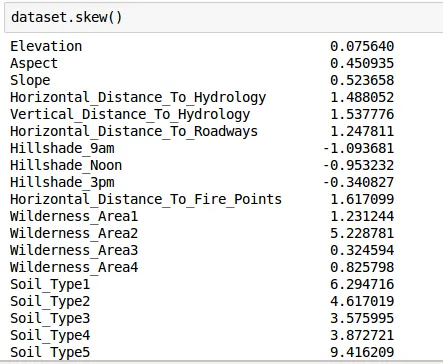This screenshot has width=443, height=364.
Task: Select the Slope row label
Action: [30, 80]
